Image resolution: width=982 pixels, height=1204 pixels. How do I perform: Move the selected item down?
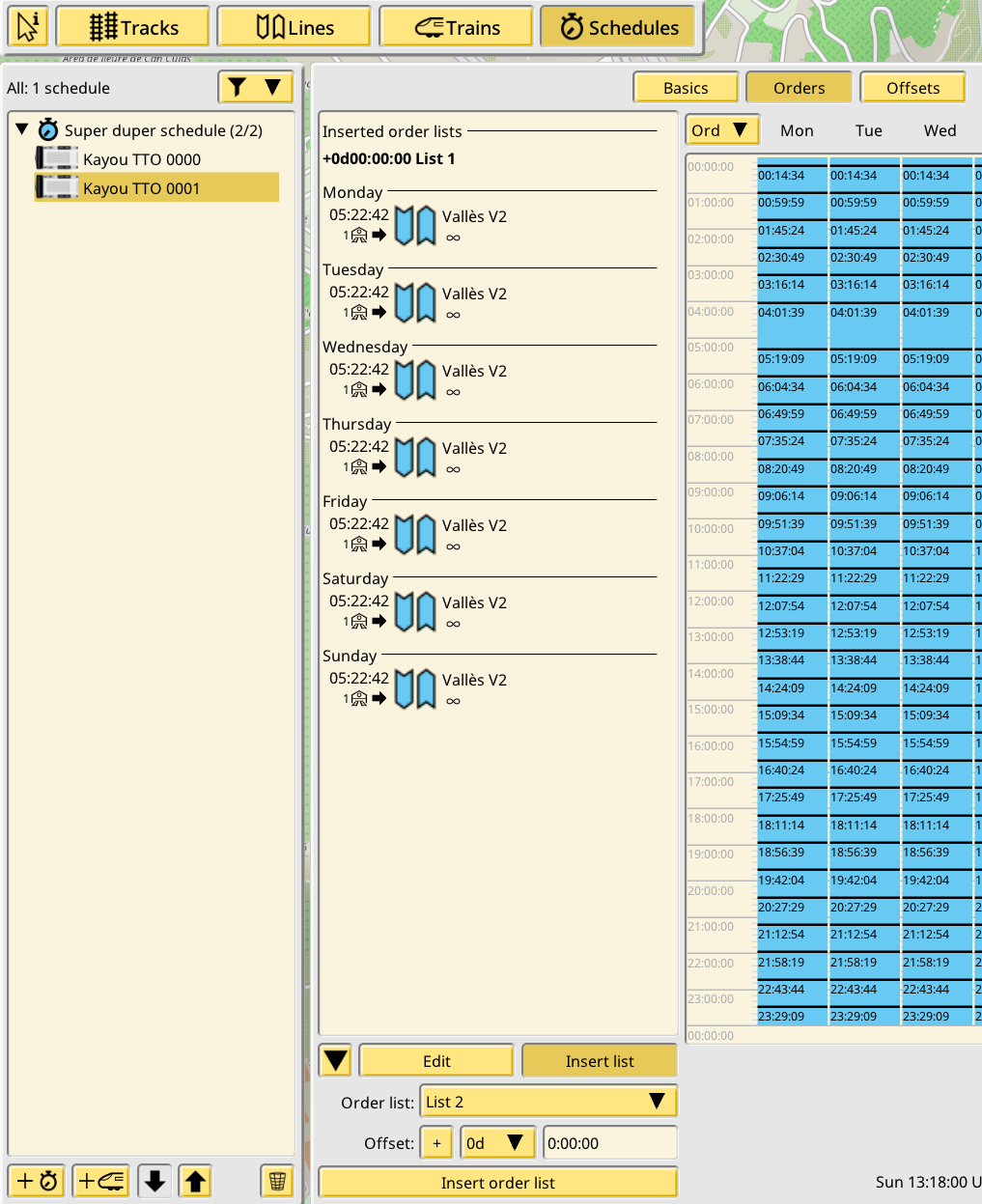pos(154,1181)
